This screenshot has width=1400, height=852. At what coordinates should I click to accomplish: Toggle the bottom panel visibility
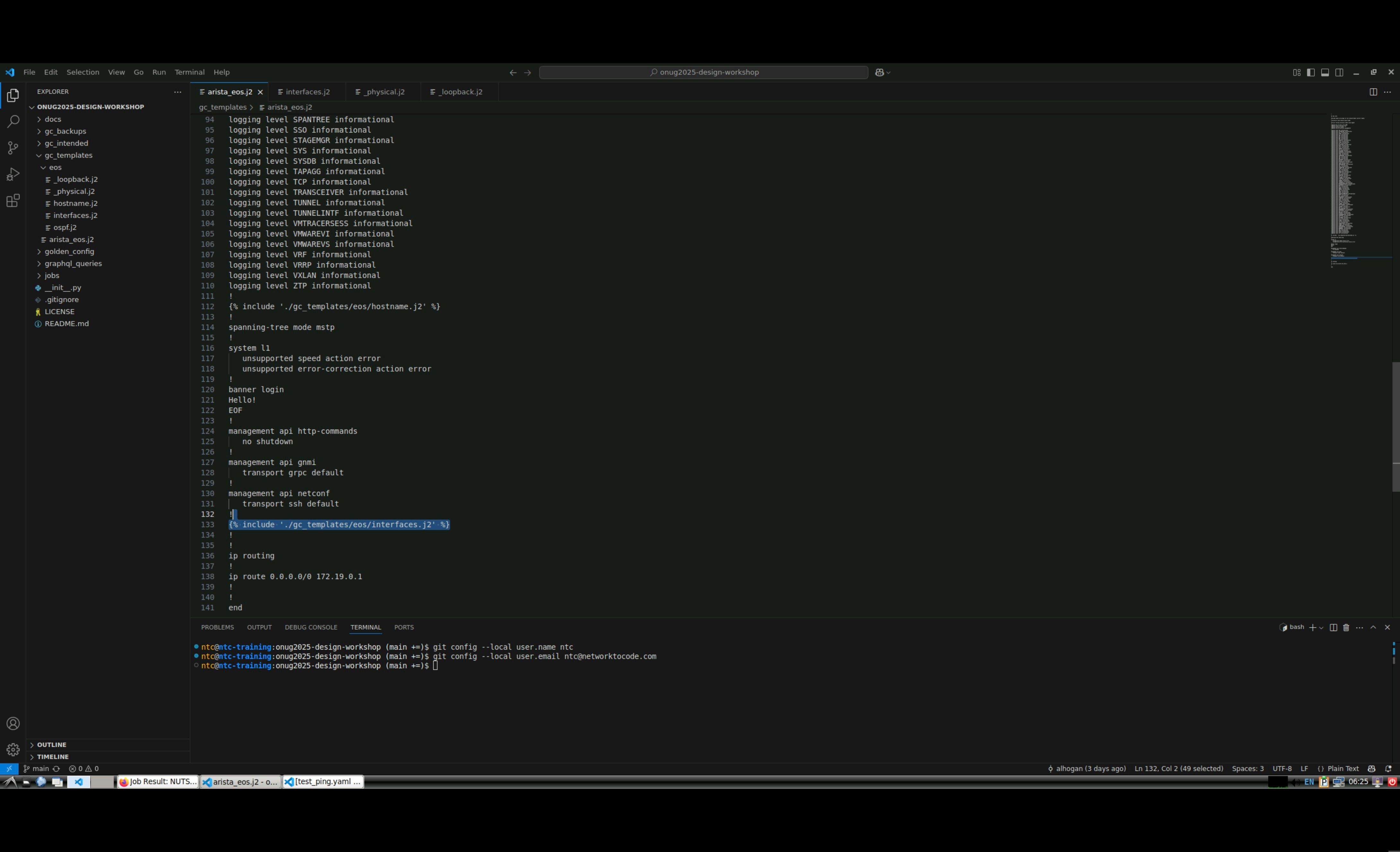1325,72
